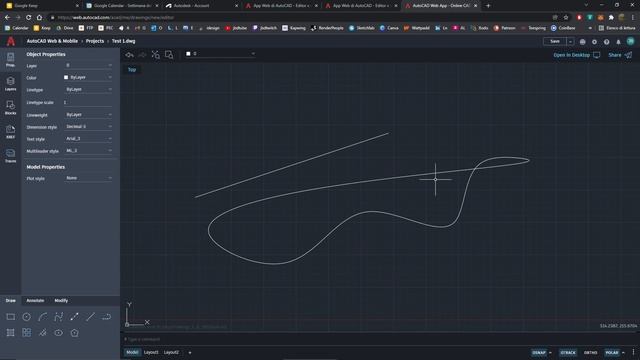This screenshot has height=360, width=640.
Task: Click the Redo arrow
Action: point(142,55)
